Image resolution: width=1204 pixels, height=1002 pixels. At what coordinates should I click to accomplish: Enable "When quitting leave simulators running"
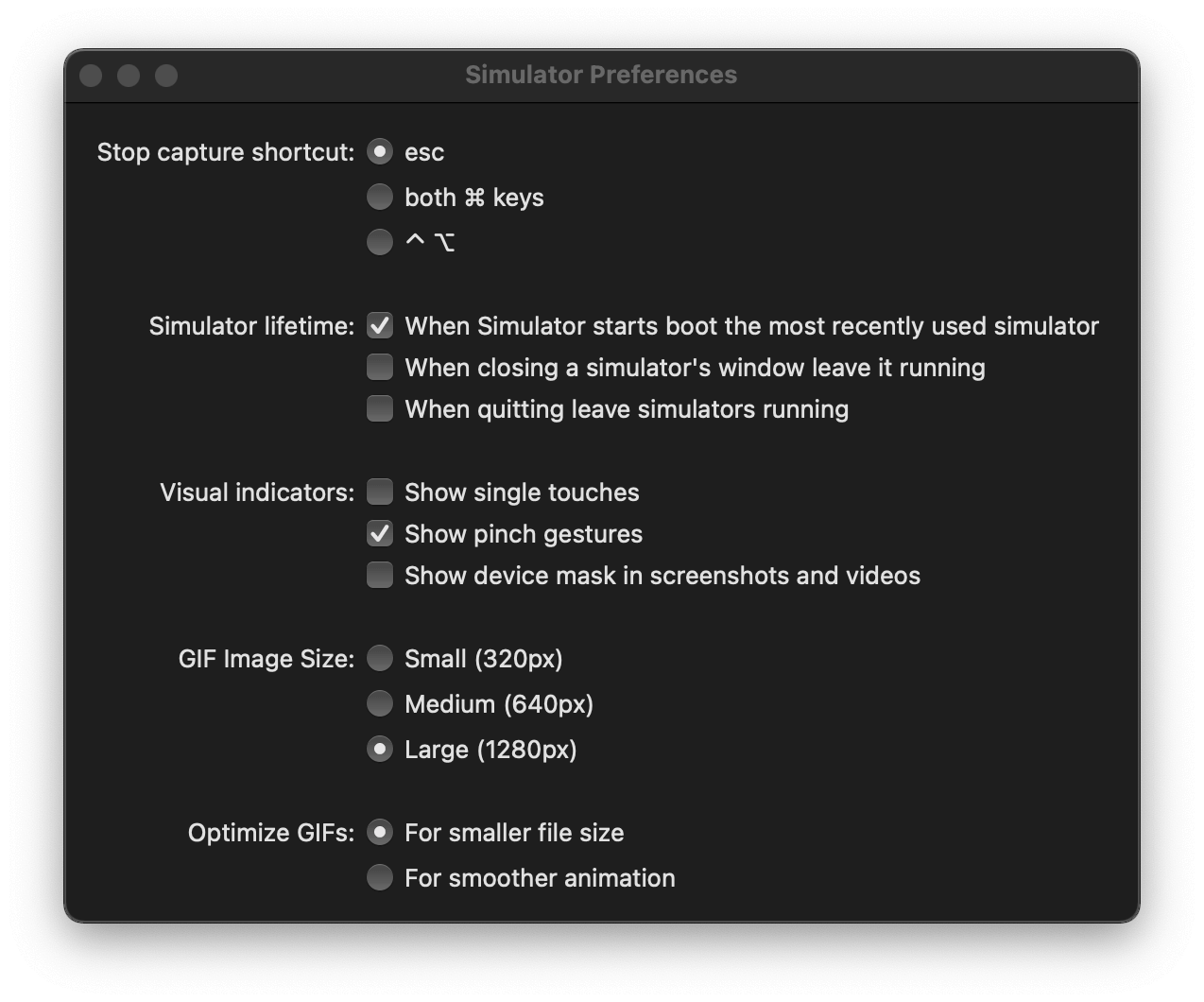point(379,408)
